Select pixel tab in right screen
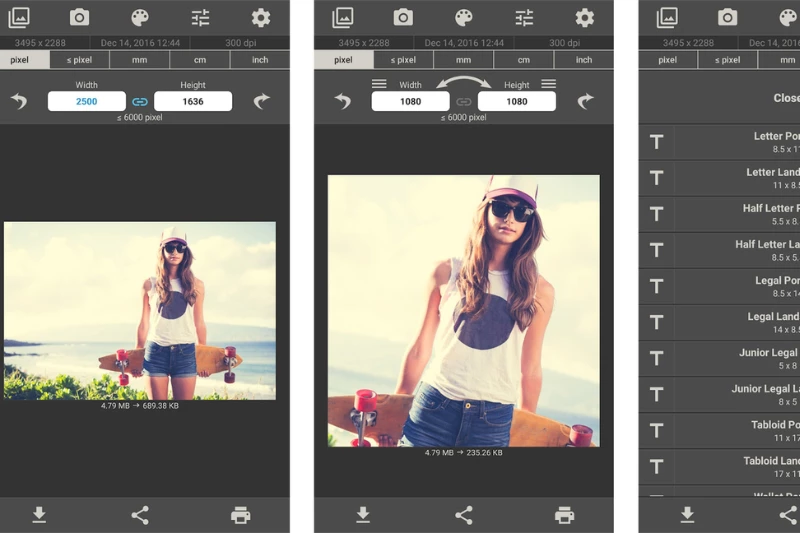800x533 pixels. coord(667,60)
